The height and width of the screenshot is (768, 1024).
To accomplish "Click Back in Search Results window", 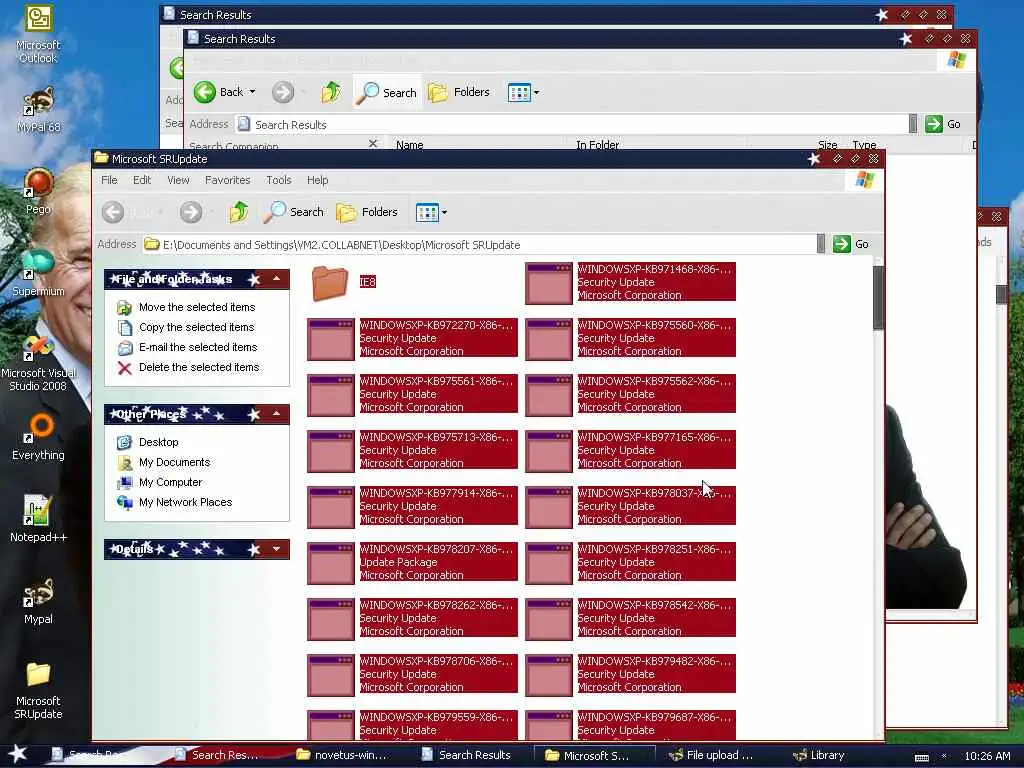I will (x=219, y=92).
